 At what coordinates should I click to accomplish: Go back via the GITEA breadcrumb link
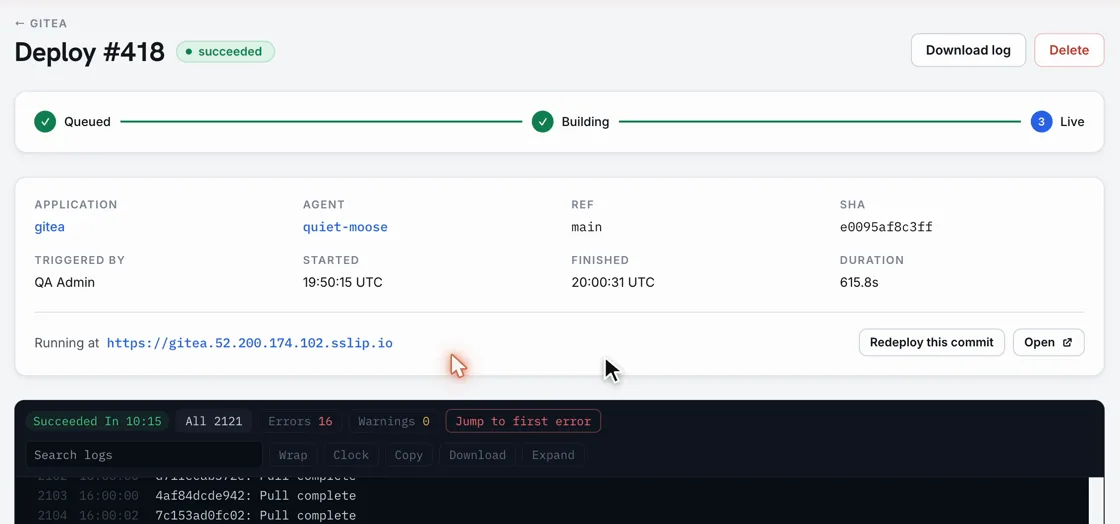41,23
